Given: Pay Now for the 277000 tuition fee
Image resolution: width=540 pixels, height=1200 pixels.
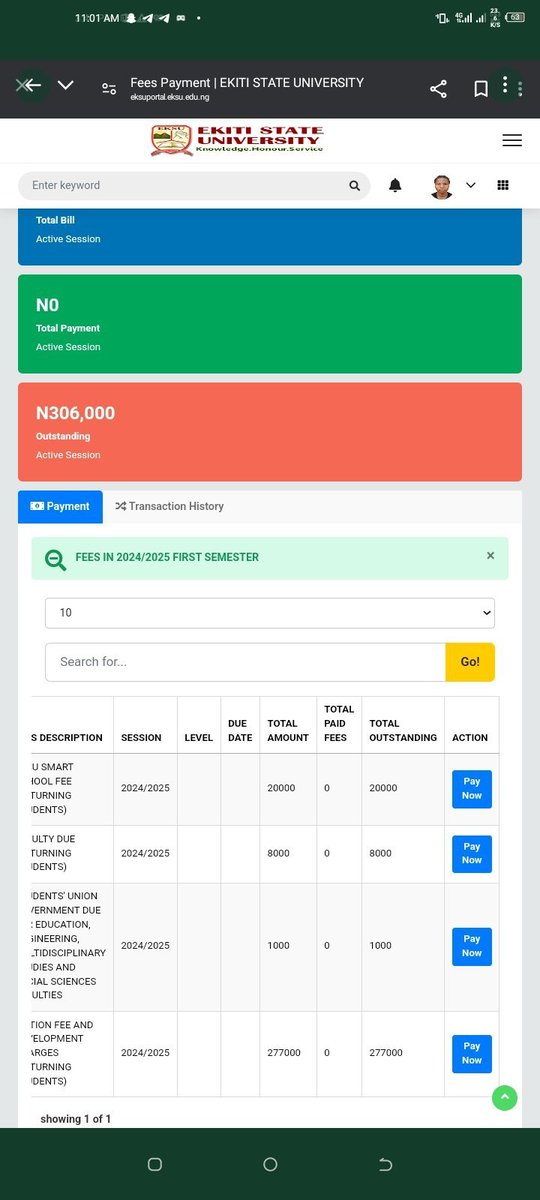Looking at the screenshot, I should (472, 1054).
